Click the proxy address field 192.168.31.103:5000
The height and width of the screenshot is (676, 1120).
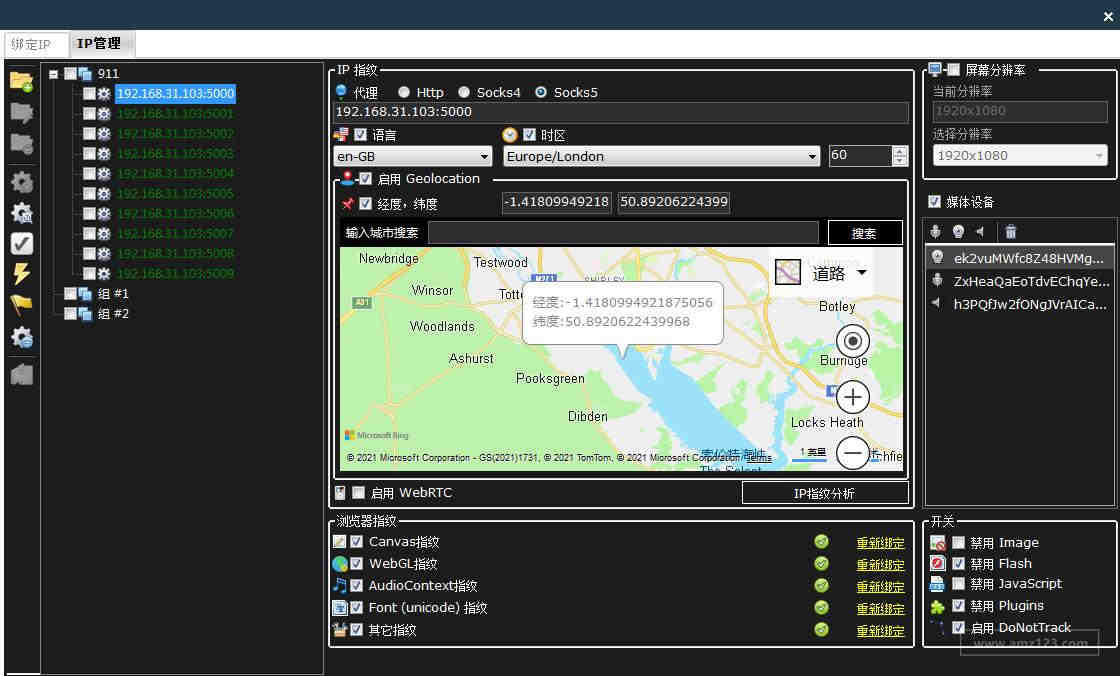tap(621, 112)
